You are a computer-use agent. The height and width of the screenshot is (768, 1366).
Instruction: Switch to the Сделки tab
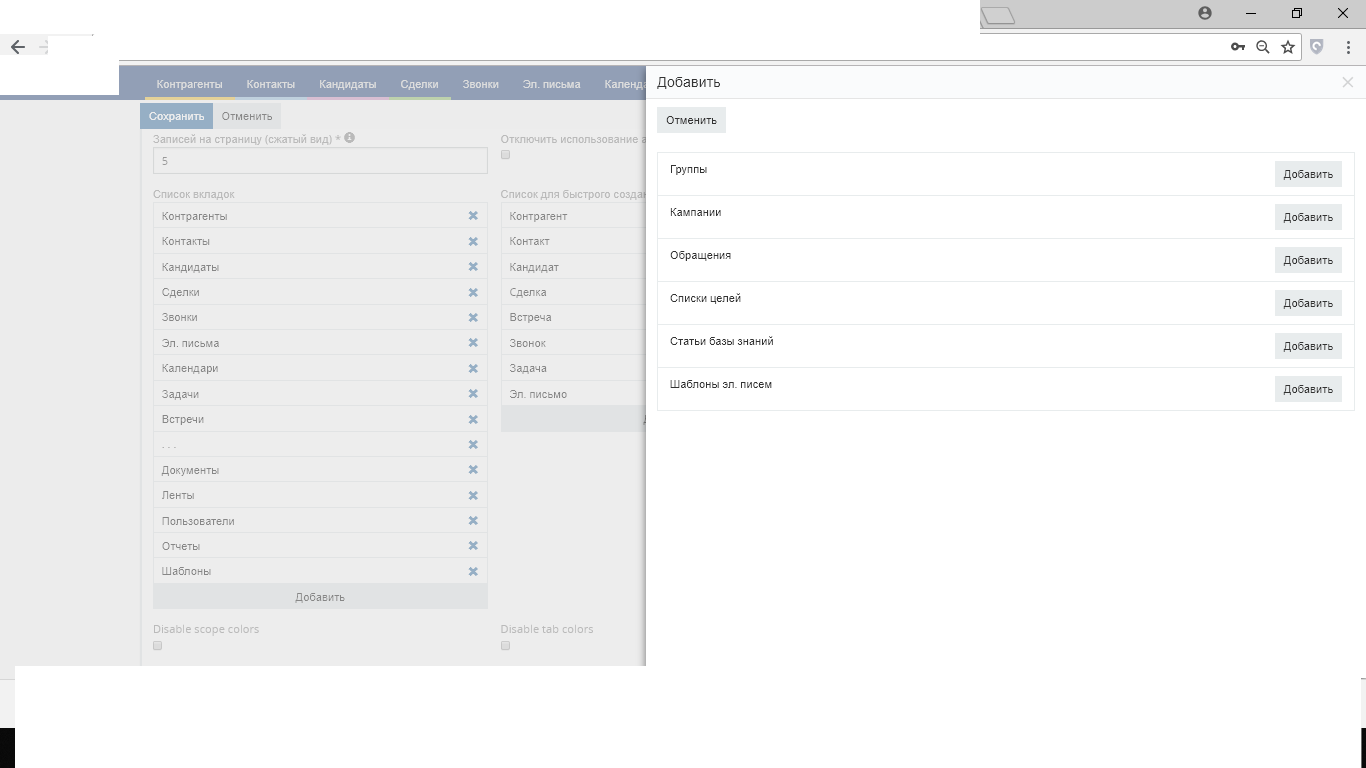[419, 84]
